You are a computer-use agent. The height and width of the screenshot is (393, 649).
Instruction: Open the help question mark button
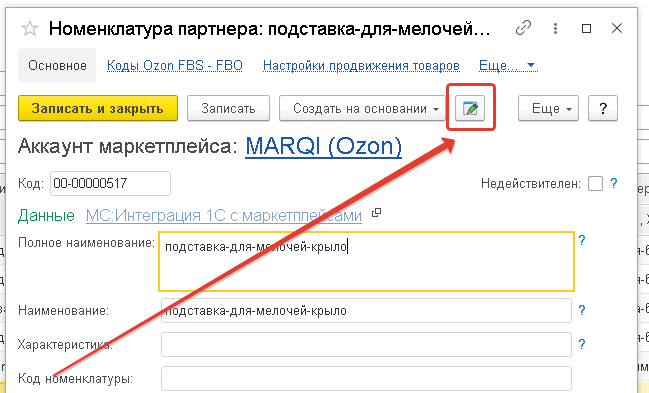coord(603,108)
